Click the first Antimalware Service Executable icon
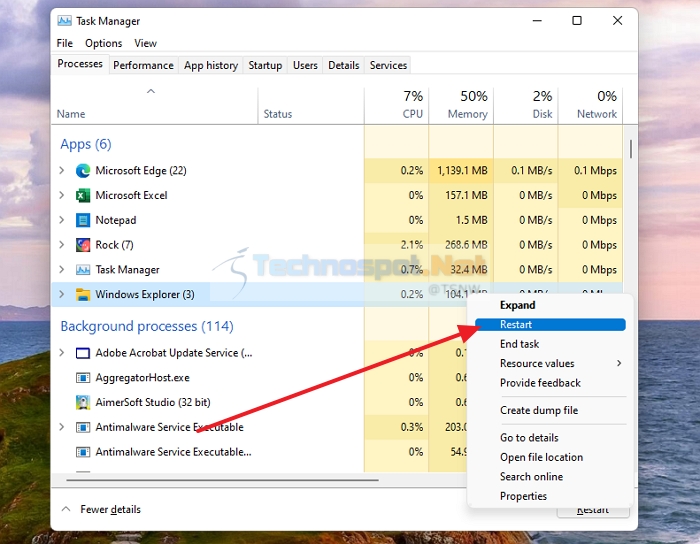This screenshot has width=700, height=544. pyautogui.click(x=83, y=428)
